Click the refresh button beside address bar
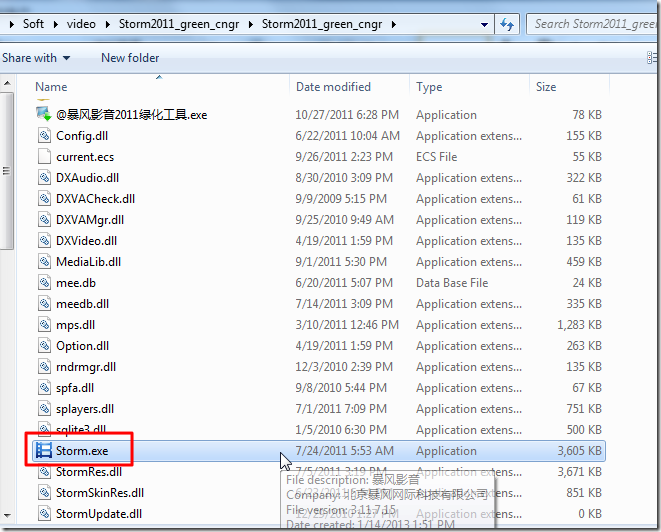661x532 pixels. tap(507, 24)
